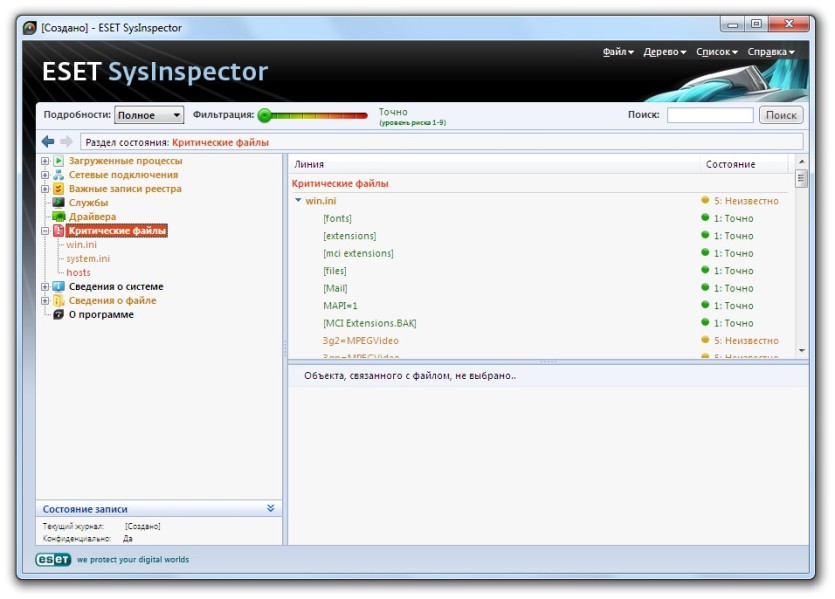Screen dimensions: 835x599
Task: Click the Важные записи реестра icon
Action: [x=59, y=188]
